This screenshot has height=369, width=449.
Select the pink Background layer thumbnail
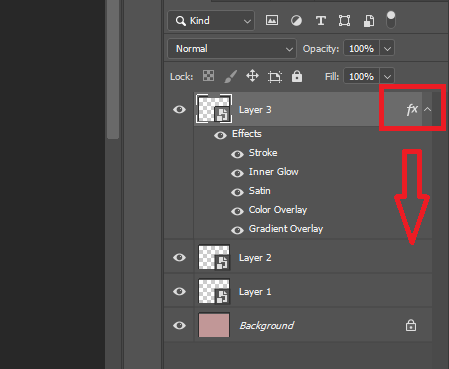pos(214,325)
